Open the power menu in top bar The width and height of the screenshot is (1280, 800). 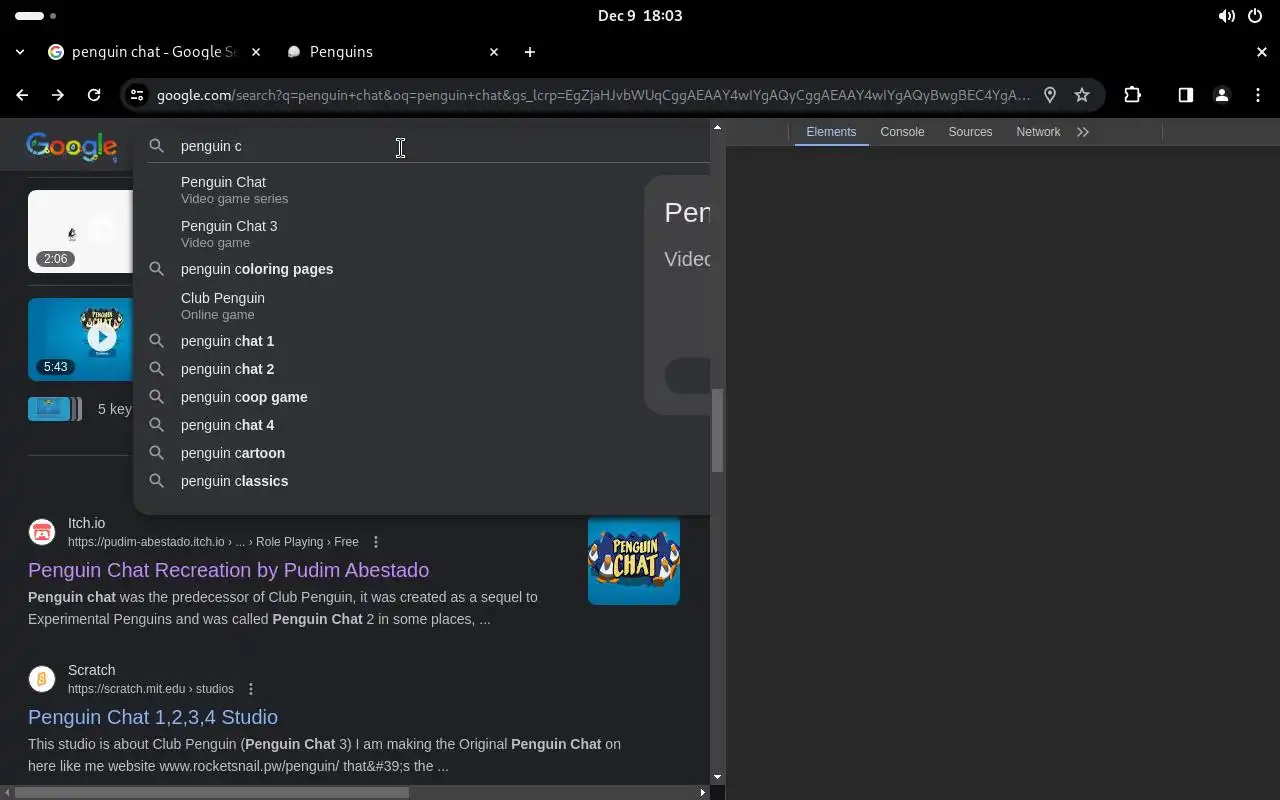[1255, 16]
